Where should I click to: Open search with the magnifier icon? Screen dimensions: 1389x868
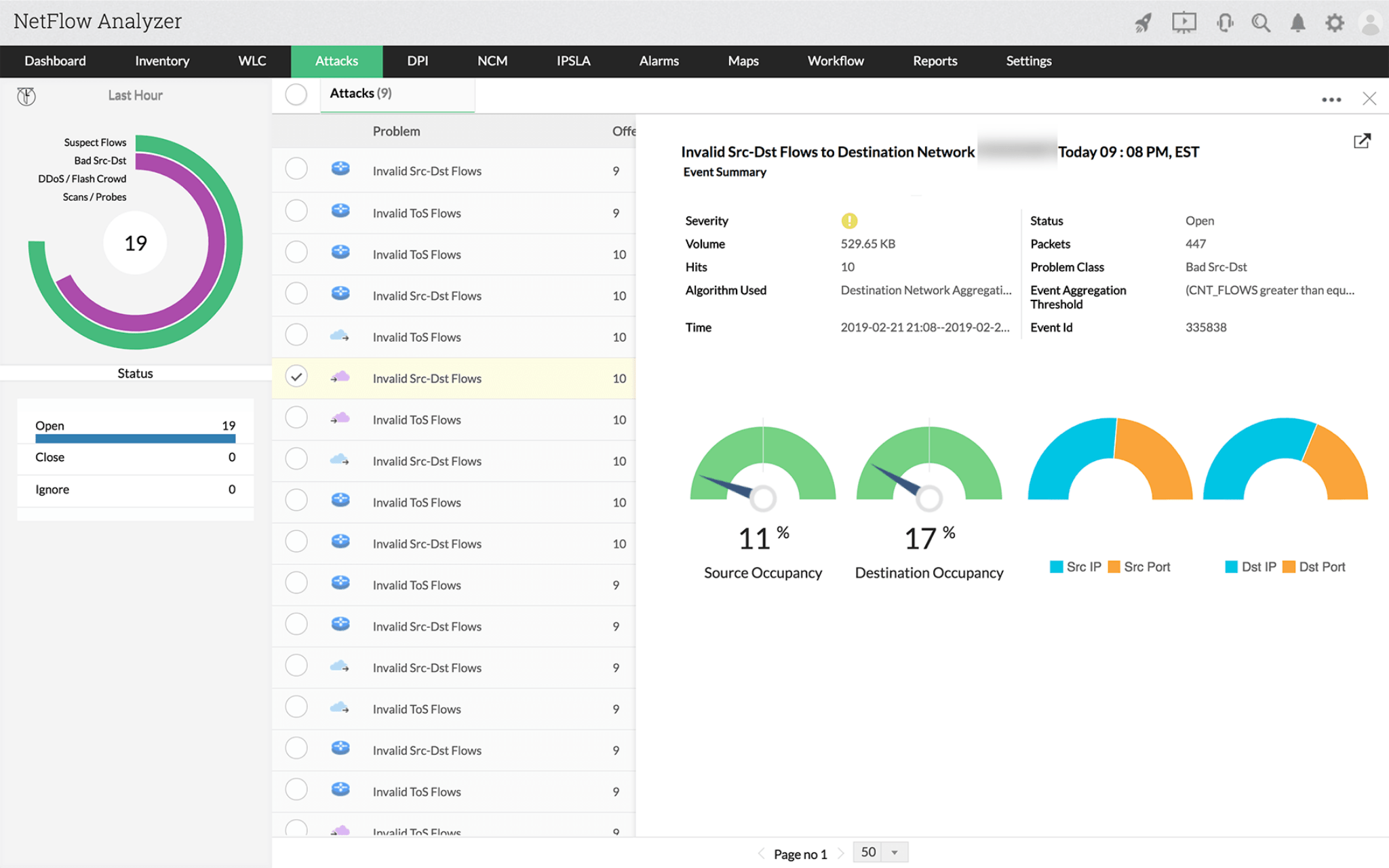coord(1261,23)
